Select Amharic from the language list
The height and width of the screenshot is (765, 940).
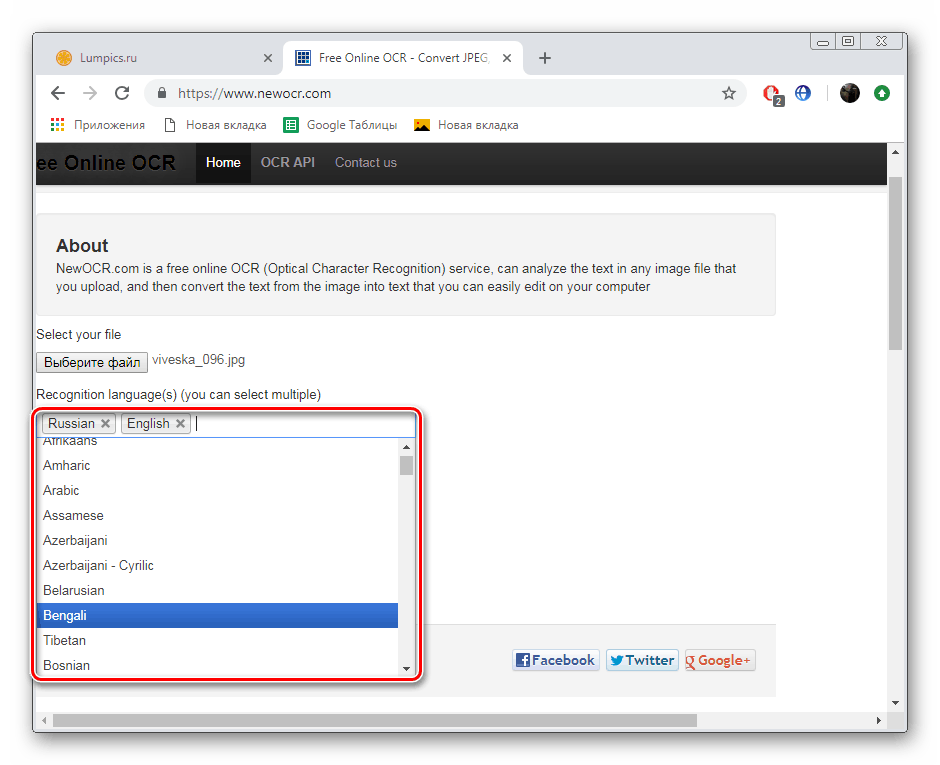point(217,465)
